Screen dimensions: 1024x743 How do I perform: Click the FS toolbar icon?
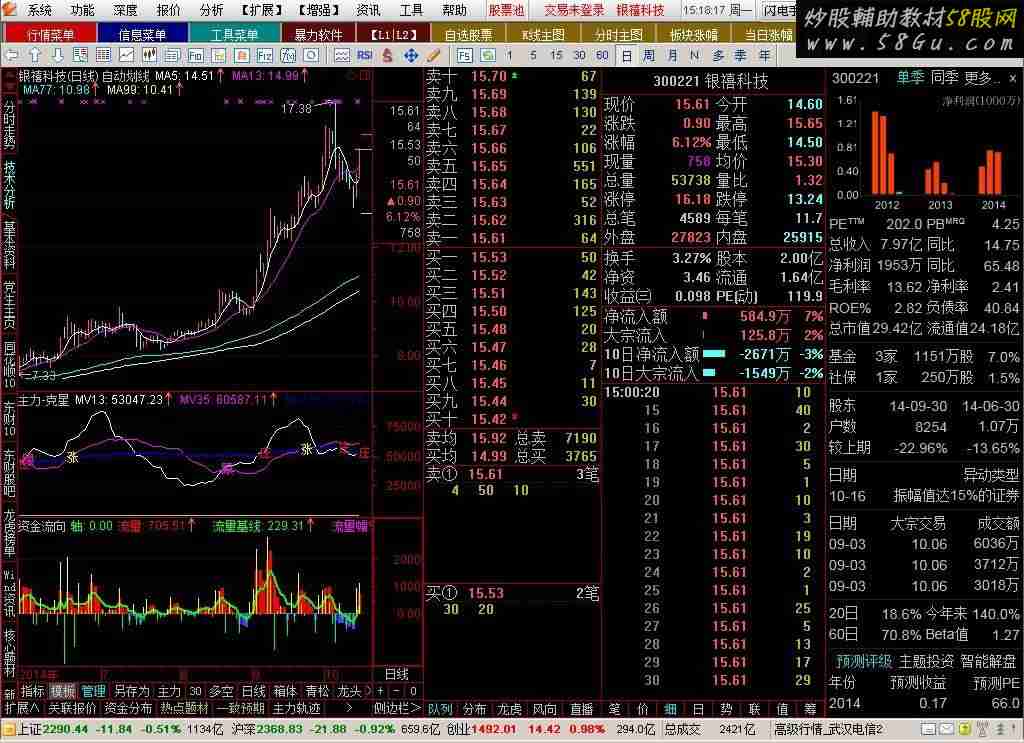pyautogui.click(x=464, y=55)
